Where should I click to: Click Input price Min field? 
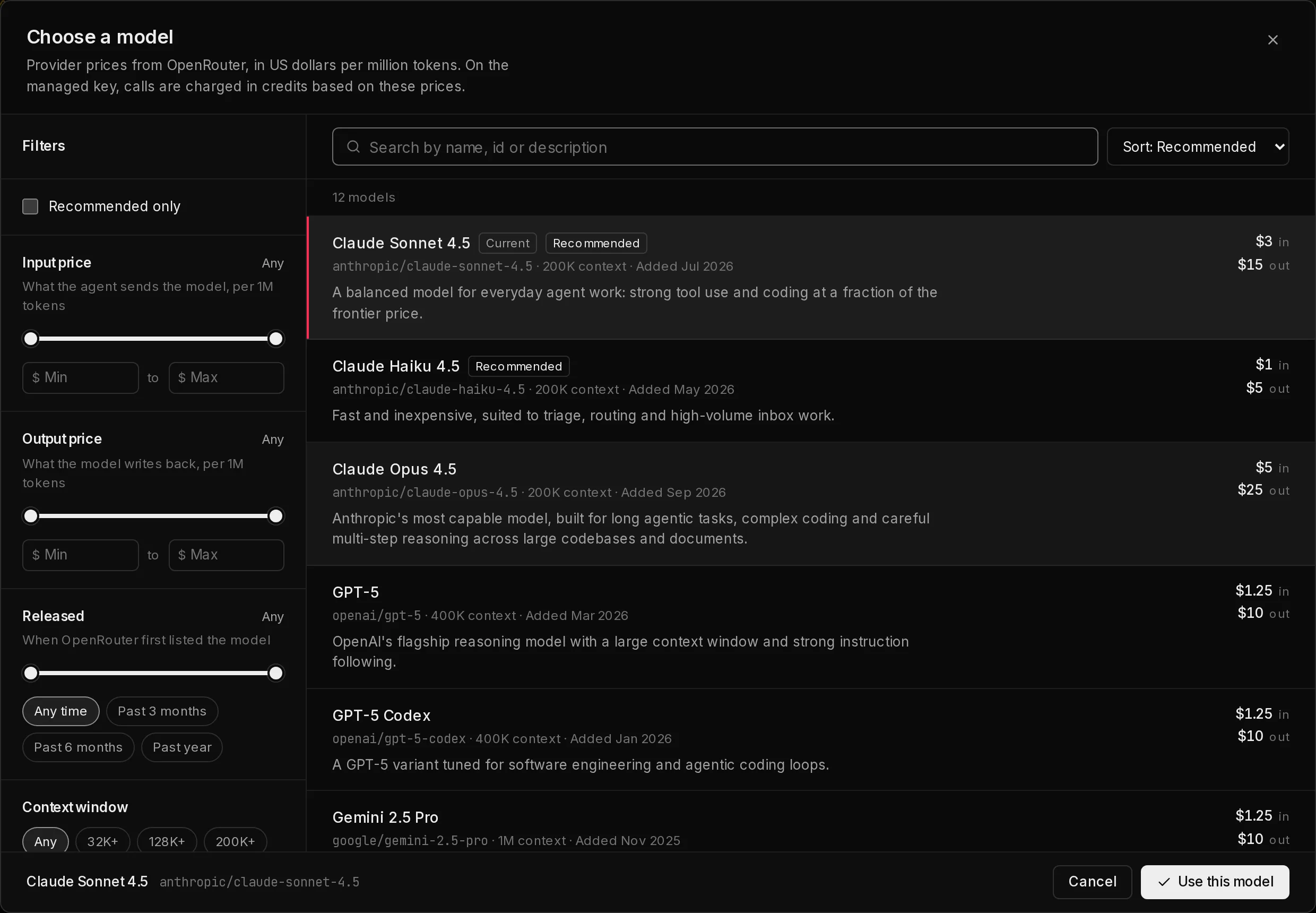tap(80, 377)
